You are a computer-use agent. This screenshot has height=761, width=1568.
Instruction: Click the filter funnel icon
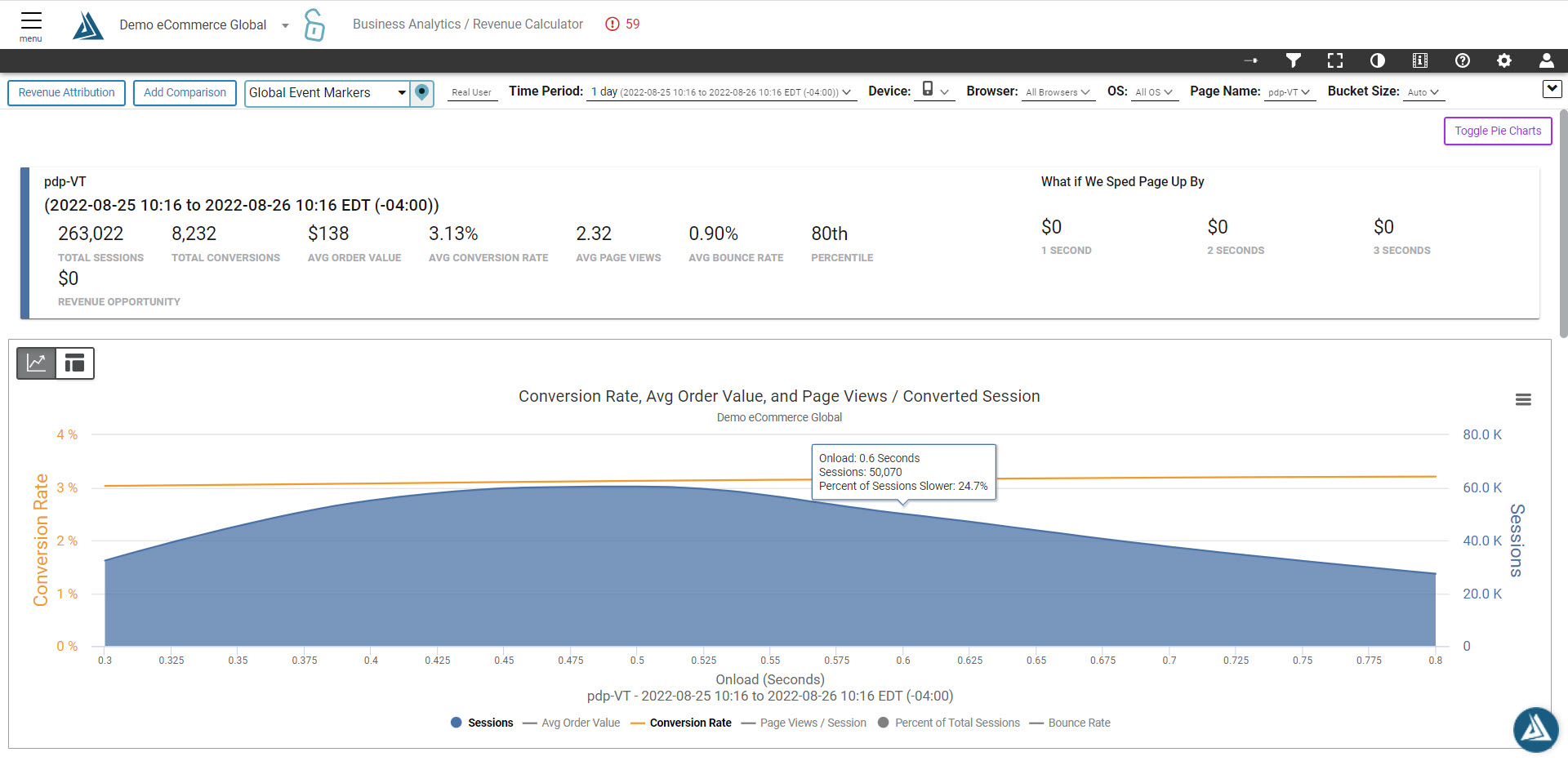click(x=1293, y=60)
